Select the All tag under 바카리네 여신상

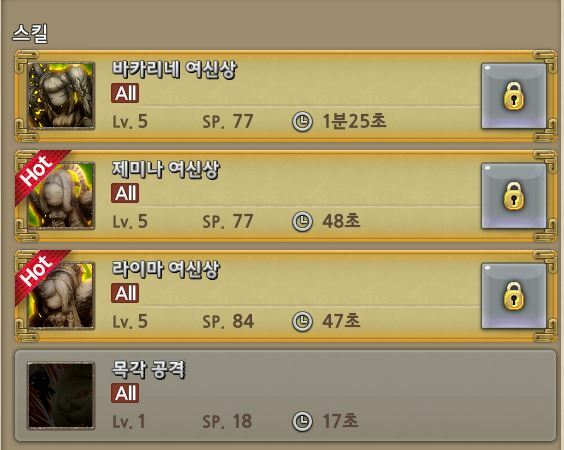pyautogui.click(x=125, y=93)
